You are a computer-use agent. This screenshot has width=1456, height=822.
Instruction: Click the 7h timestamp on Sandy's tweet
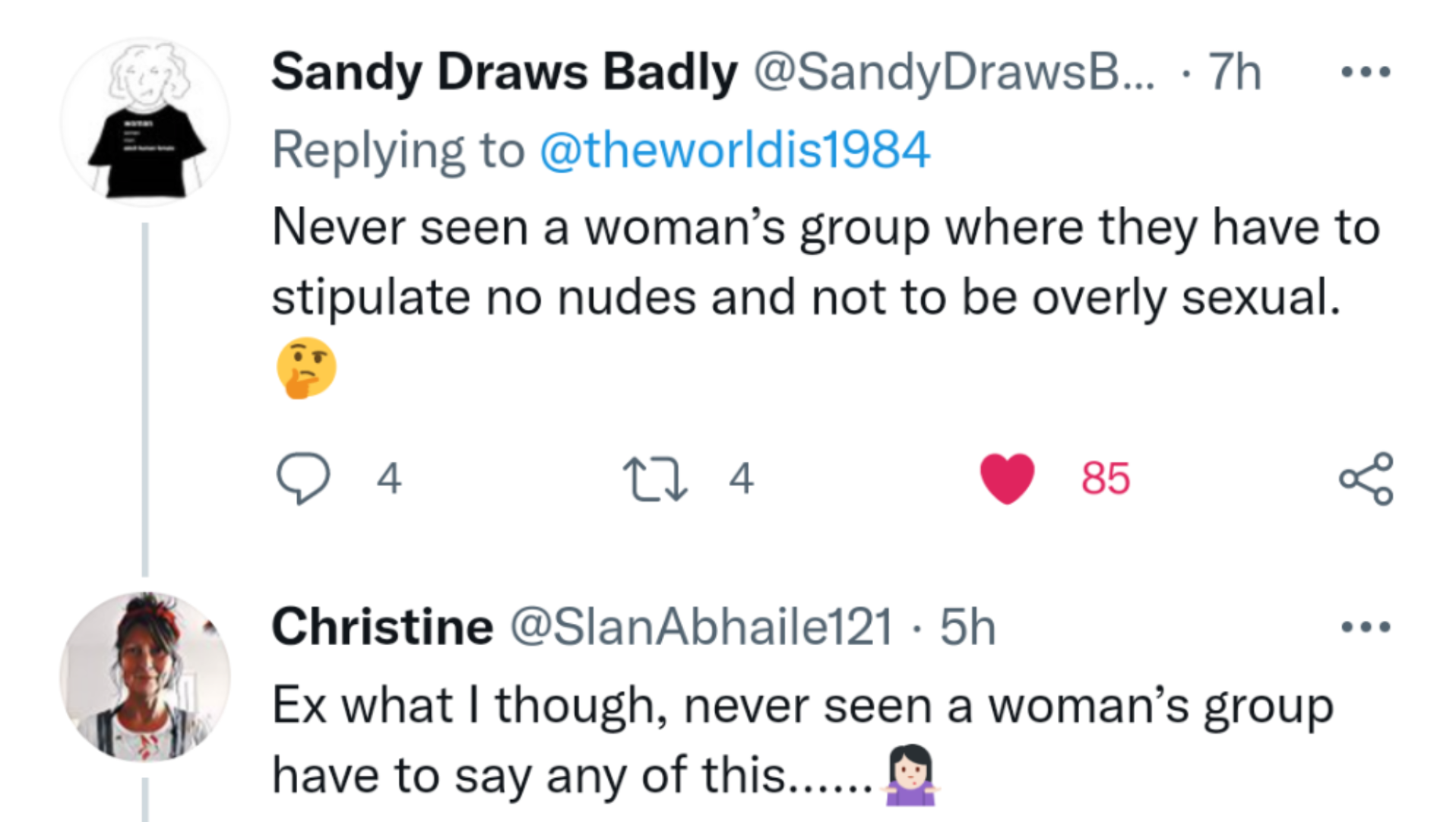(x=1234, y=73)
